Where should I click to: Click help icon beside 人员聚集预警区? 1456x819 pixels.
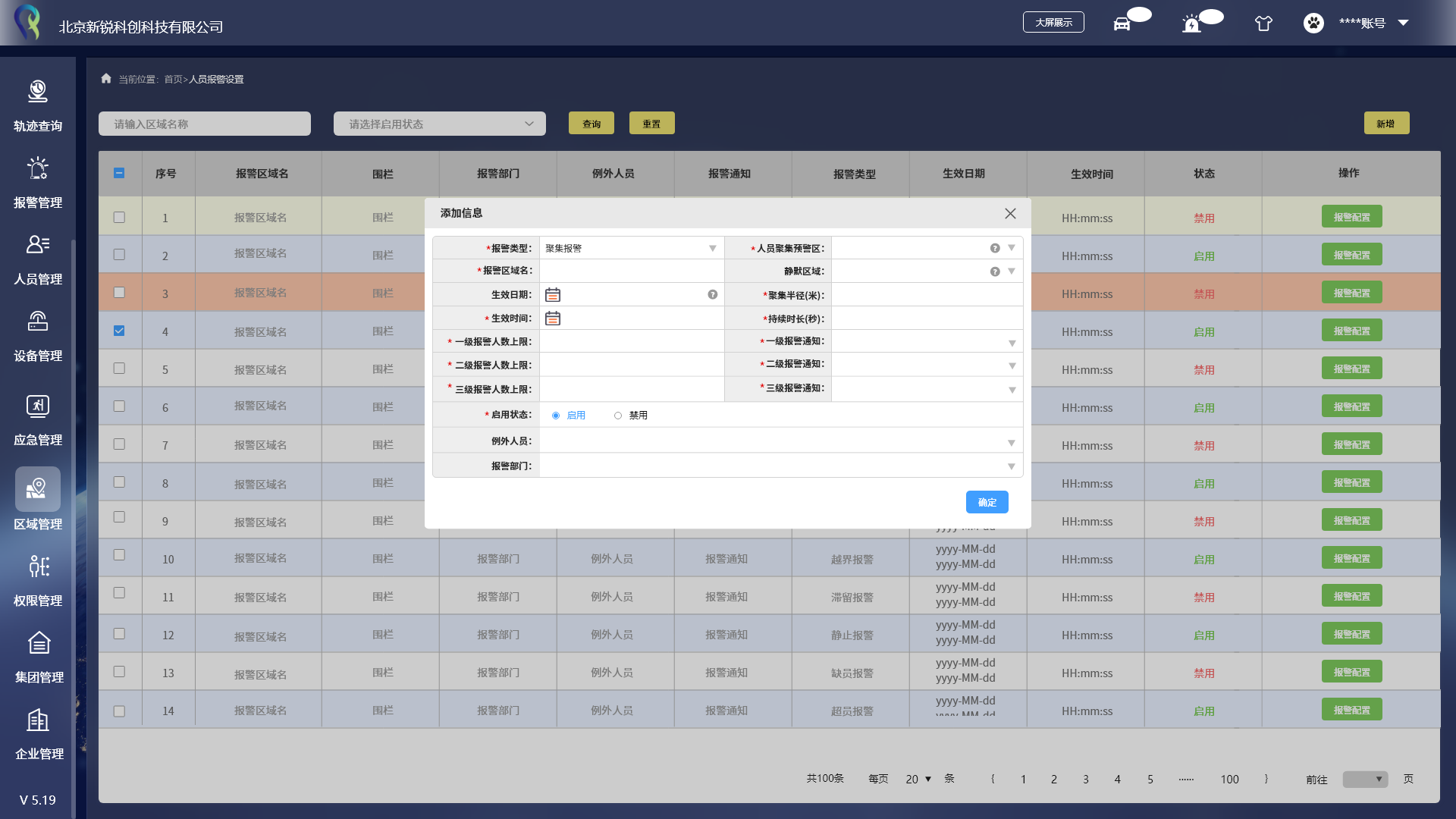(995, 248)
